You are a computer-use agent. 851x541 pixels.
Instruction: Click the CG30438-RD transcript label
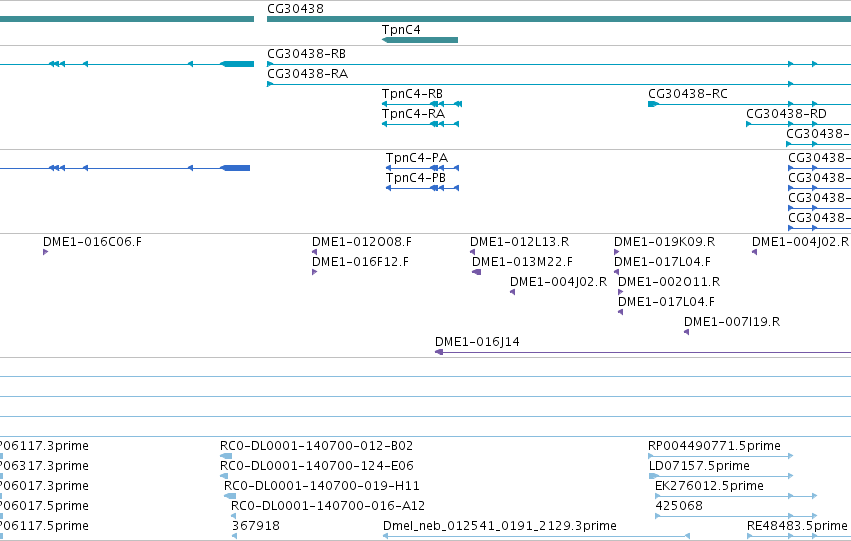[786, 114]
